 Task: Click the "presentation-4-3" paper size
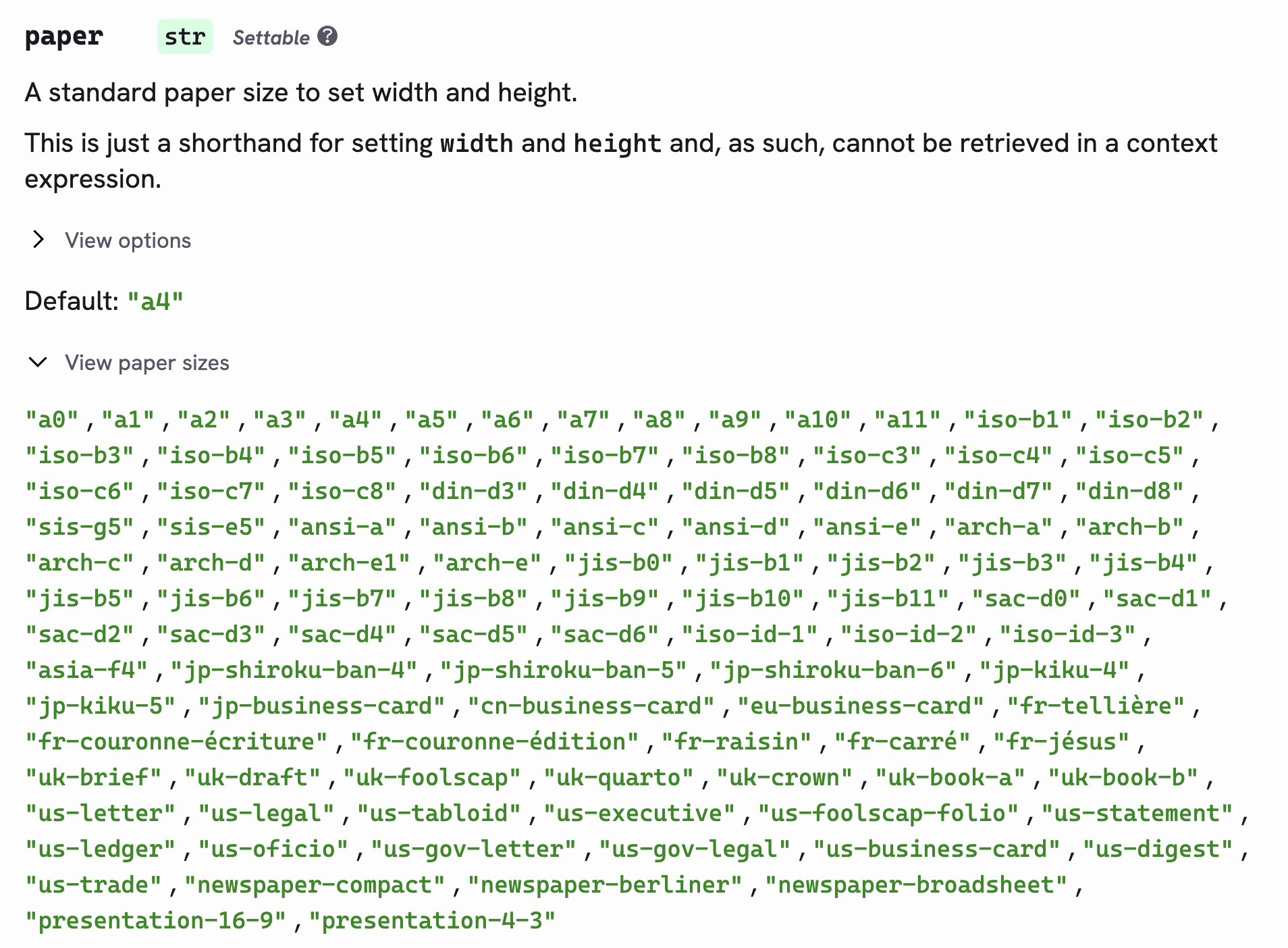tap(432, 921)
